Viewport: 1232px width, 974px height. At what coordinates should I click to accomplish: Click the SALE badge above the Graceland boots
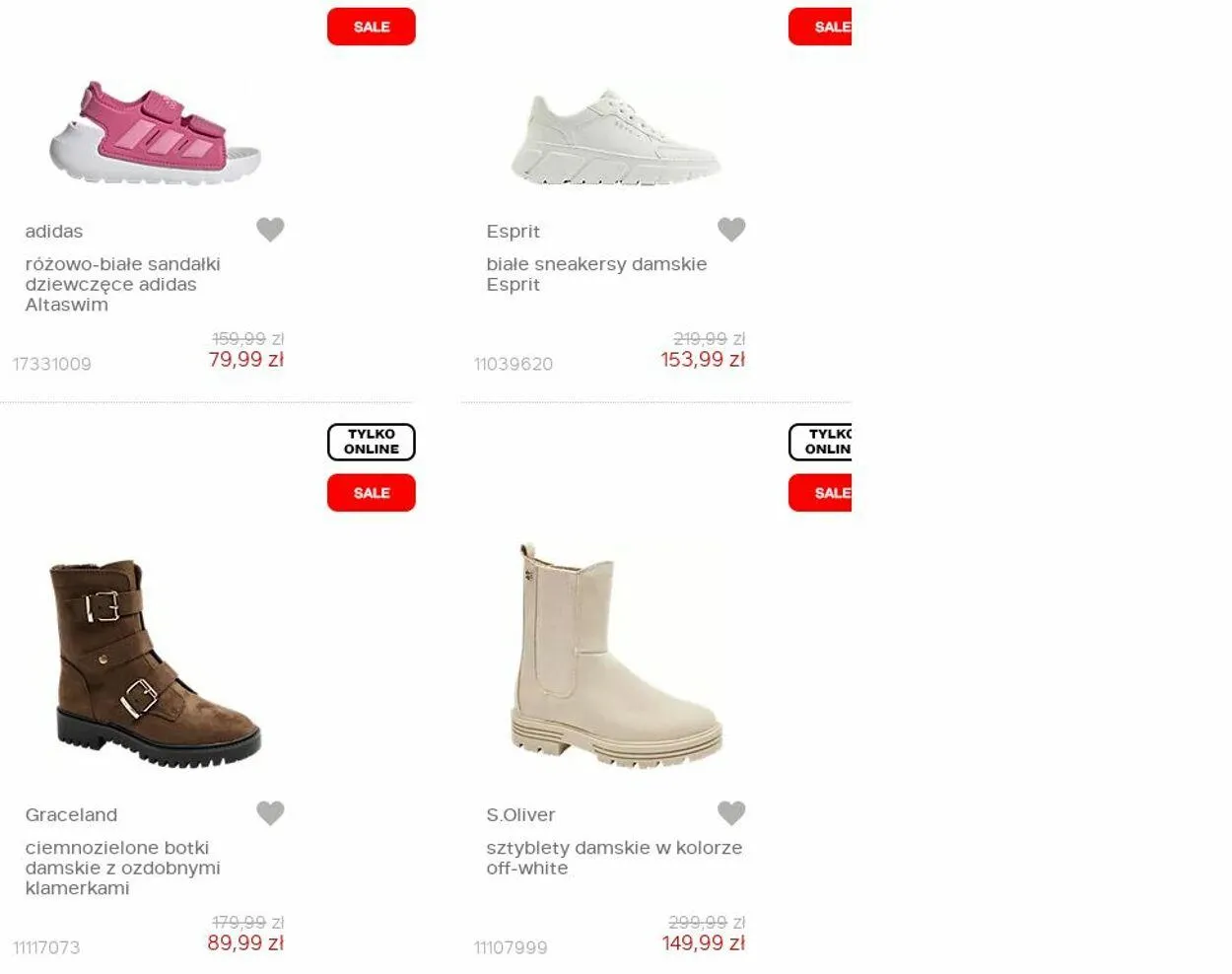[x=372, y=493]
